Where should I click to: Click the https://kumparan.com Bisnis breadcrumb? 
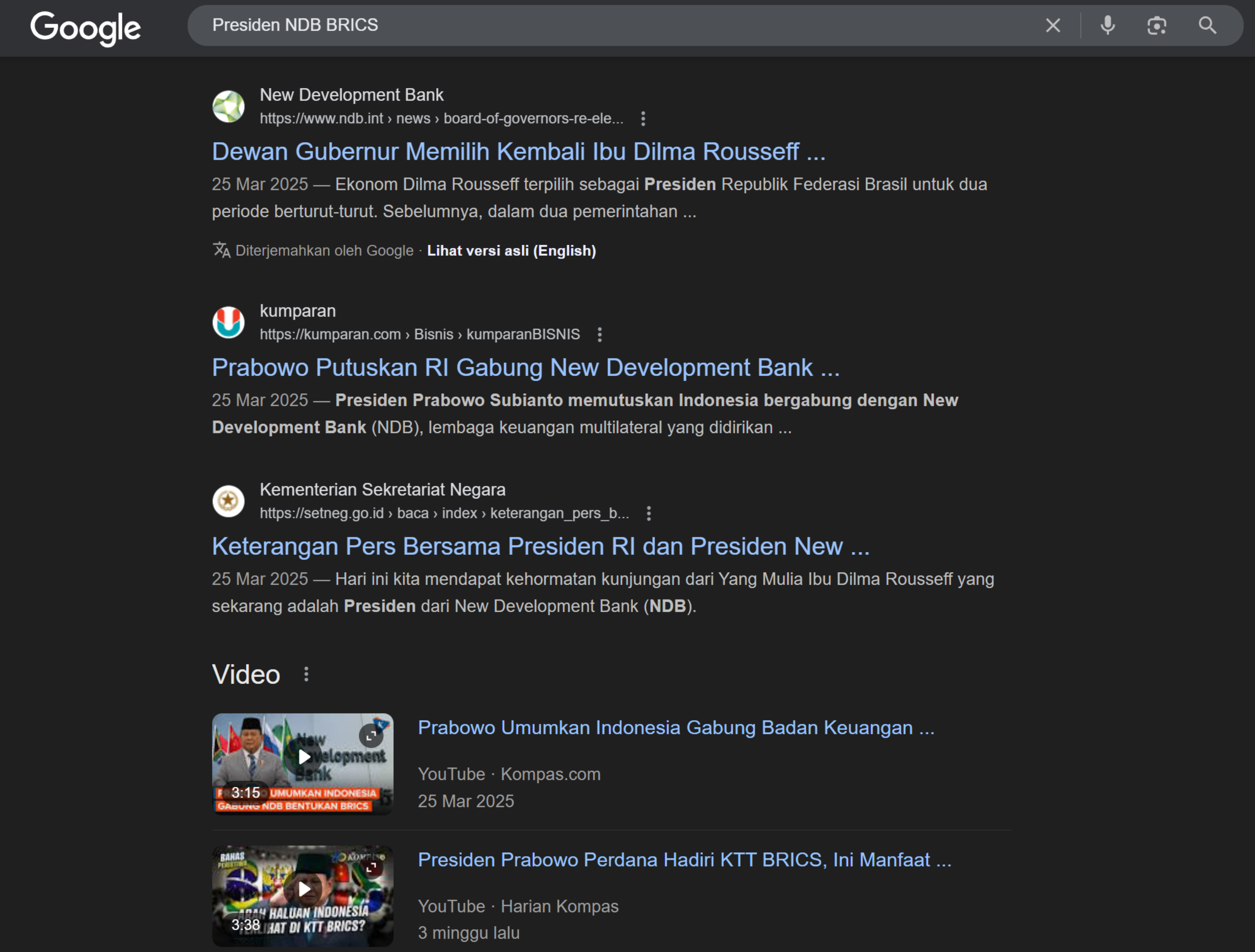(420, 335)
